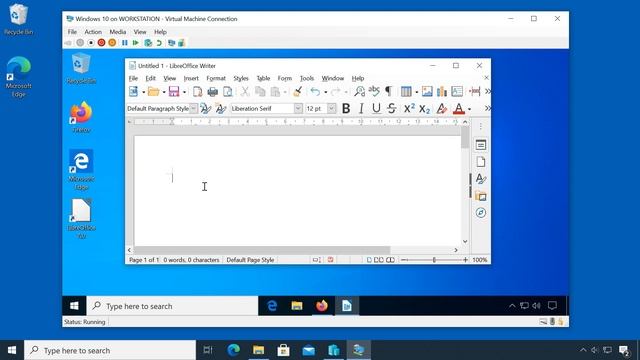Viewport: 640px width, 360px height.
Task: Click the New Style from Selection icon
Action: click(x=221, y=109)
